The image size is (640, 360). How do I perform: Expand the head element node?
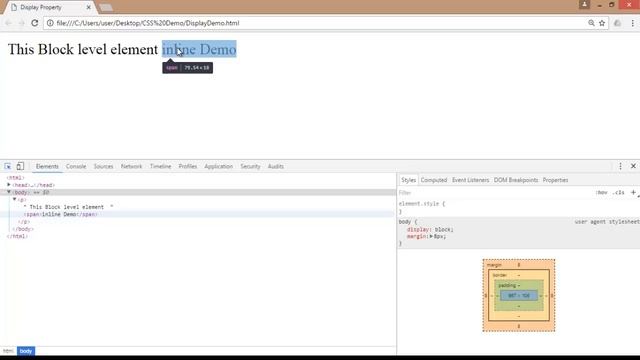pyautogui.click(x=9, y=185)
